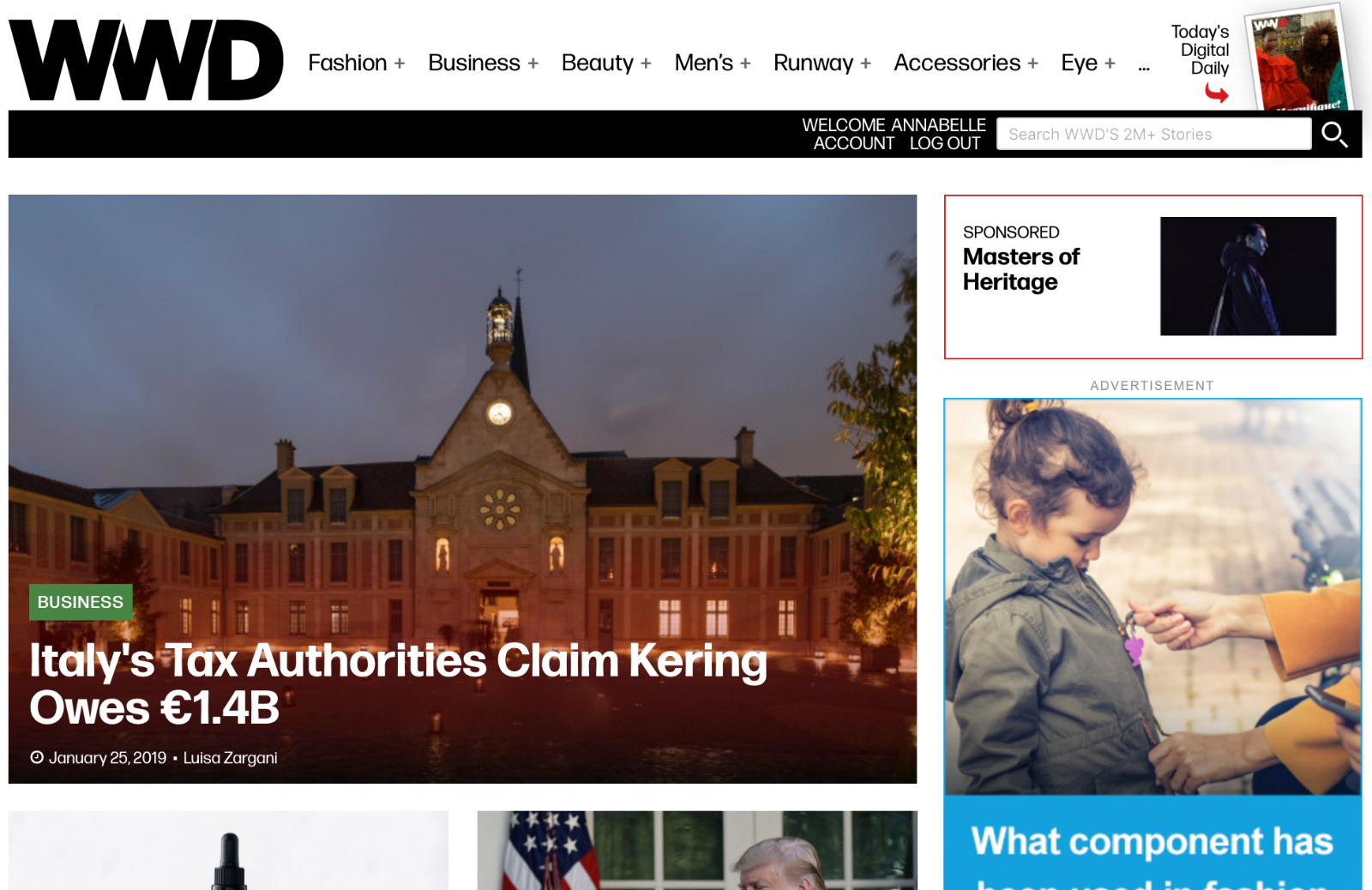Click the WELCOME ANNABELLE text
This screenshot has width=1372, height=890.
pyautogui.click(x=894, y=125)
